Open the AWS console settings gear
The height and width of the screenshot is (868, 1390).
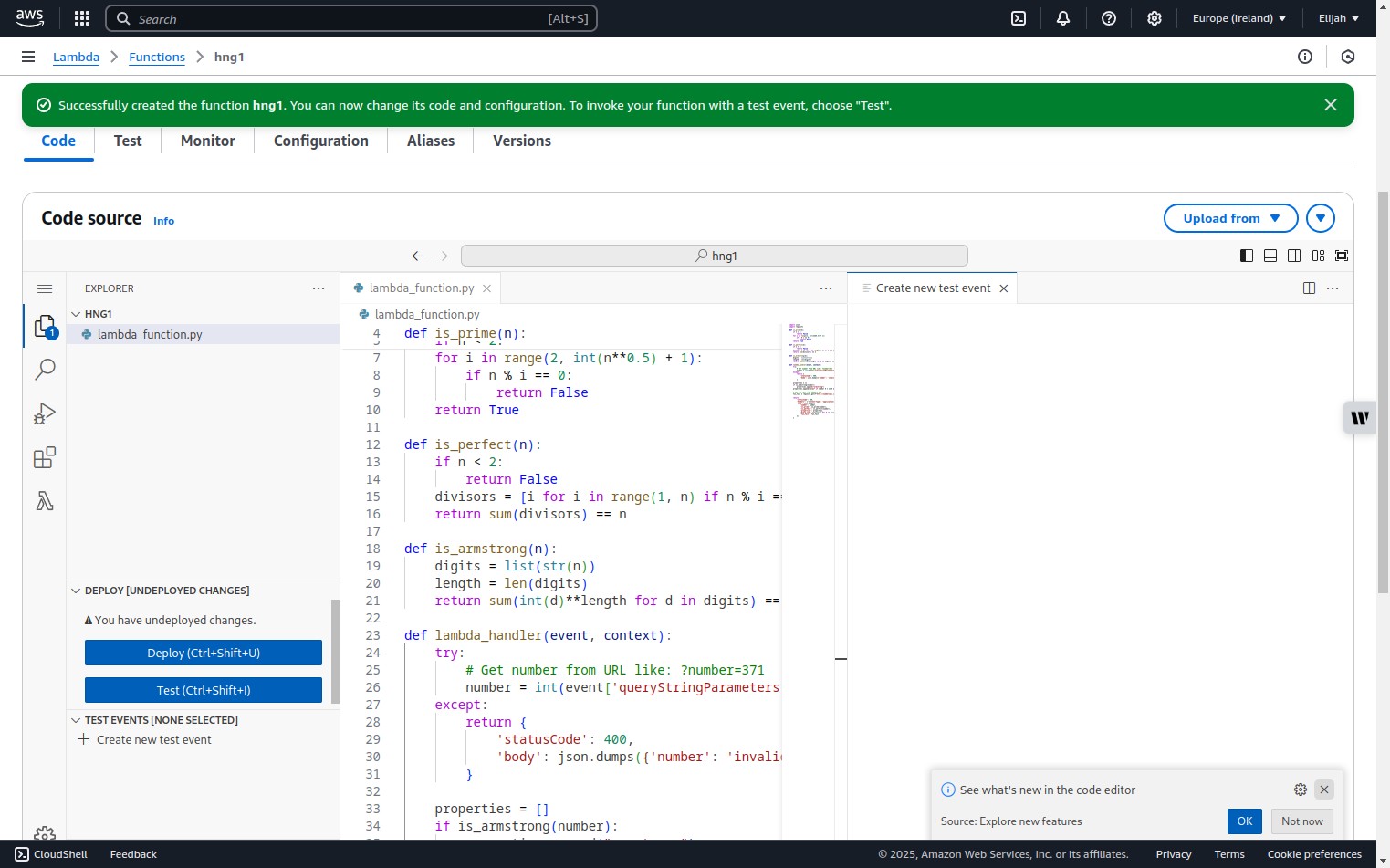pyautogui.click(x=1154, y=17)
